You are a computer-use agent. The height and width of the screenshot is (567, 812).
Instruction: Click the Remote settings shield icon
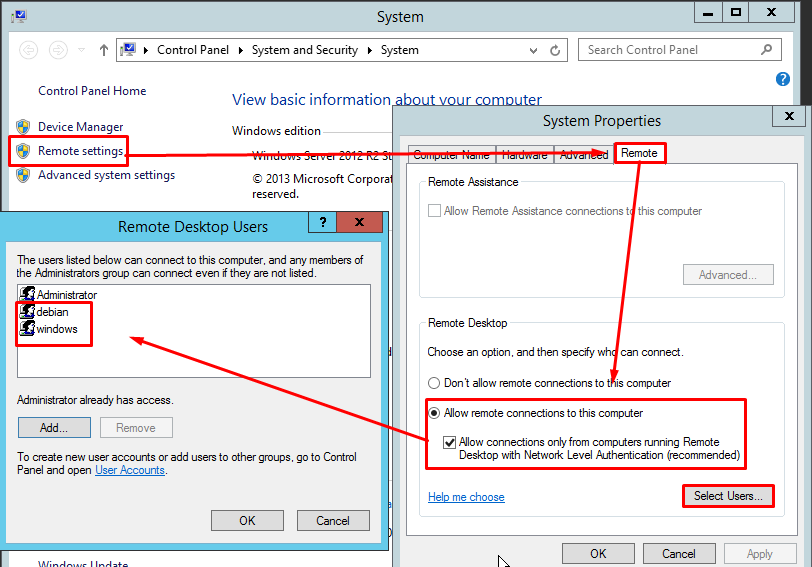click(x=23, y=151)
